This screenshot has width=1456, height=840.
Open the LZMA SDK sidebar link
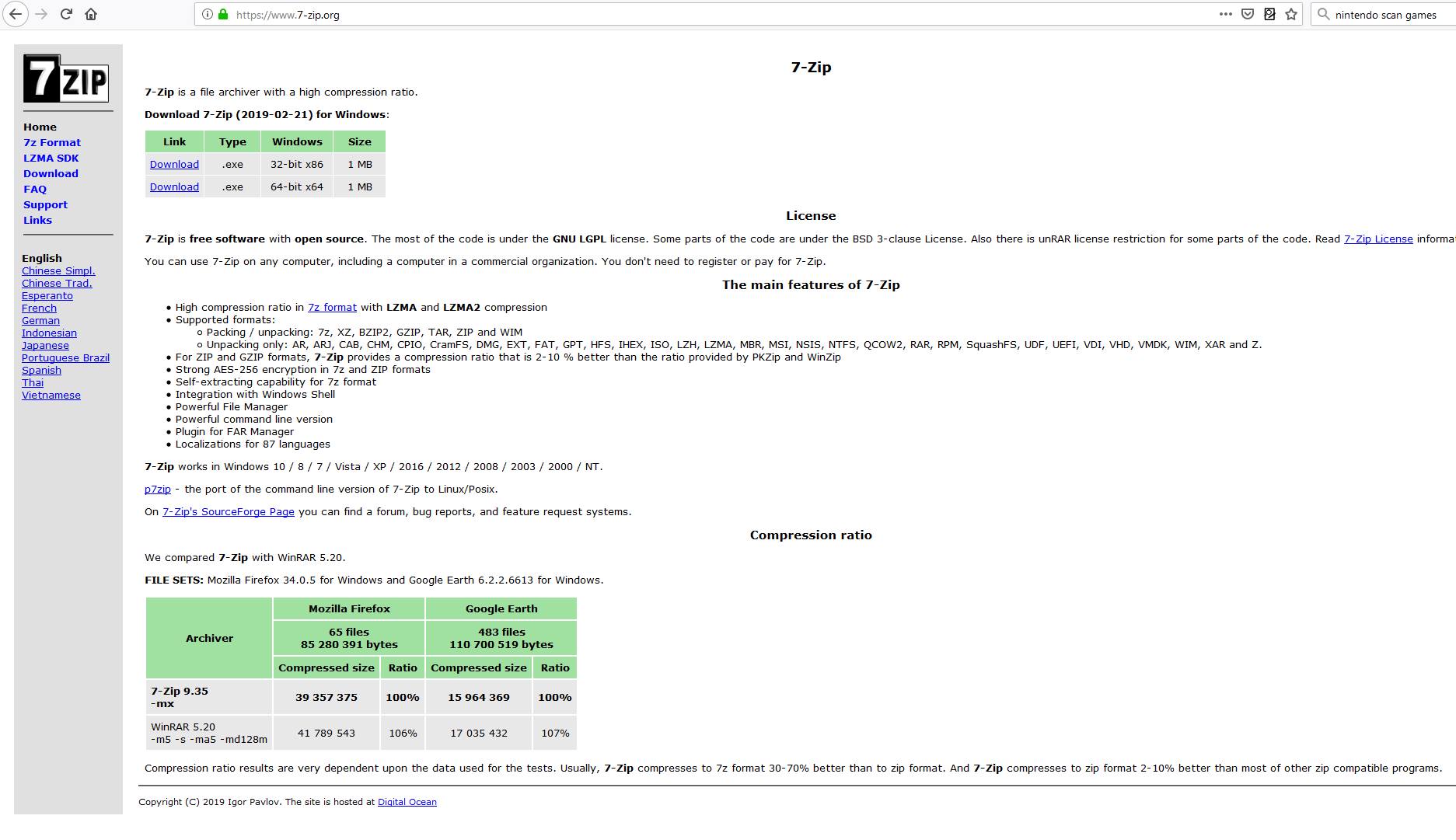click(x=51, y=158)
